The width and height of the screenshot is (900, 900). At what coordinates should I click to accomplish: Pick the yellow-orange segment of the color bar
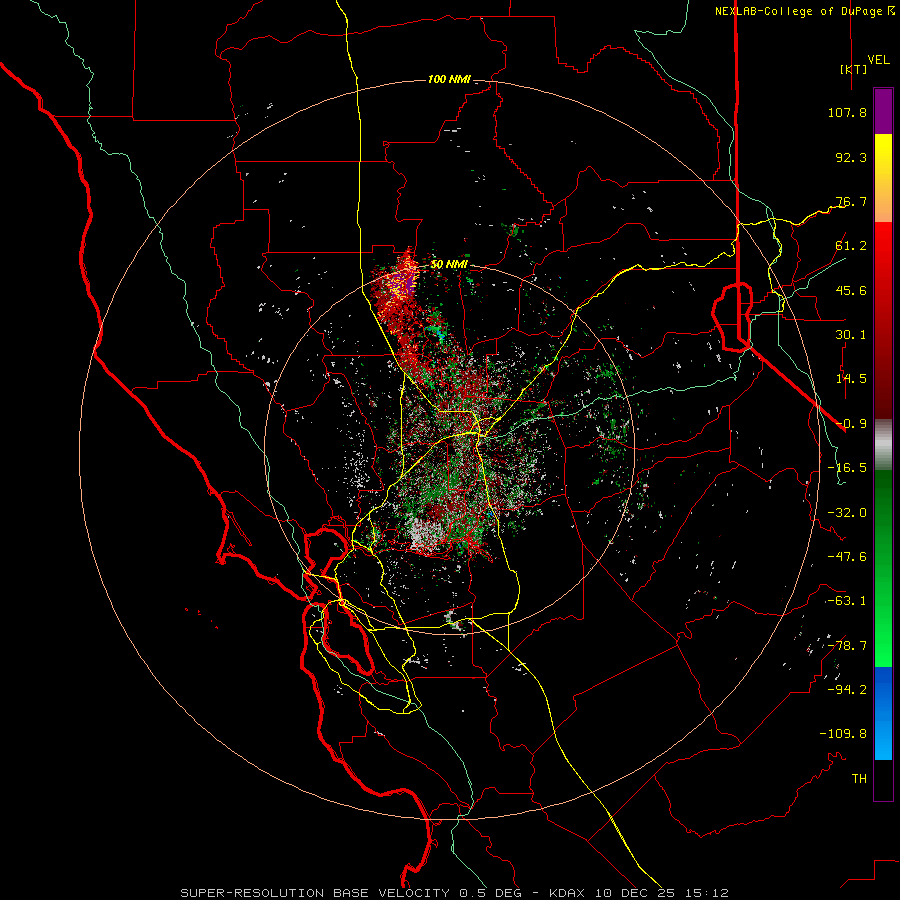[x=883, y=178]
